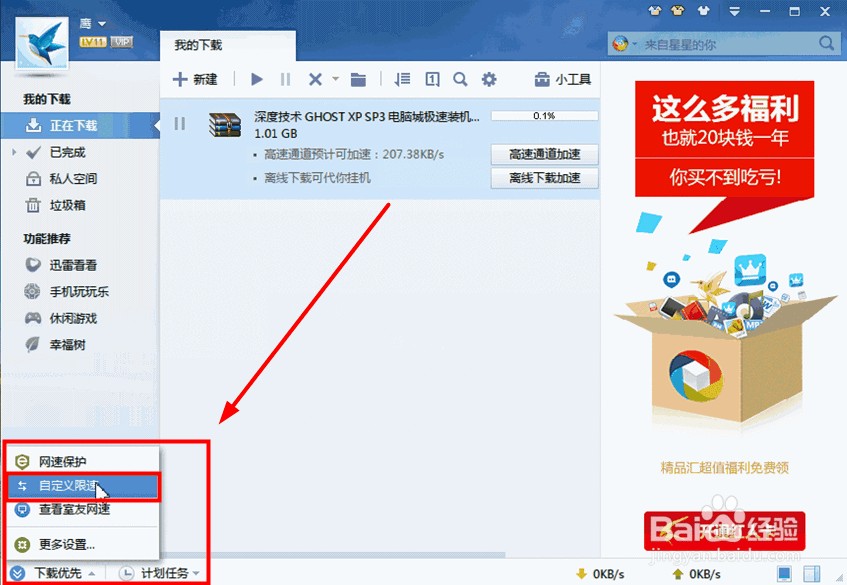
Task: Toggle the blue square status bar icon
Action: tap(784, 573)
